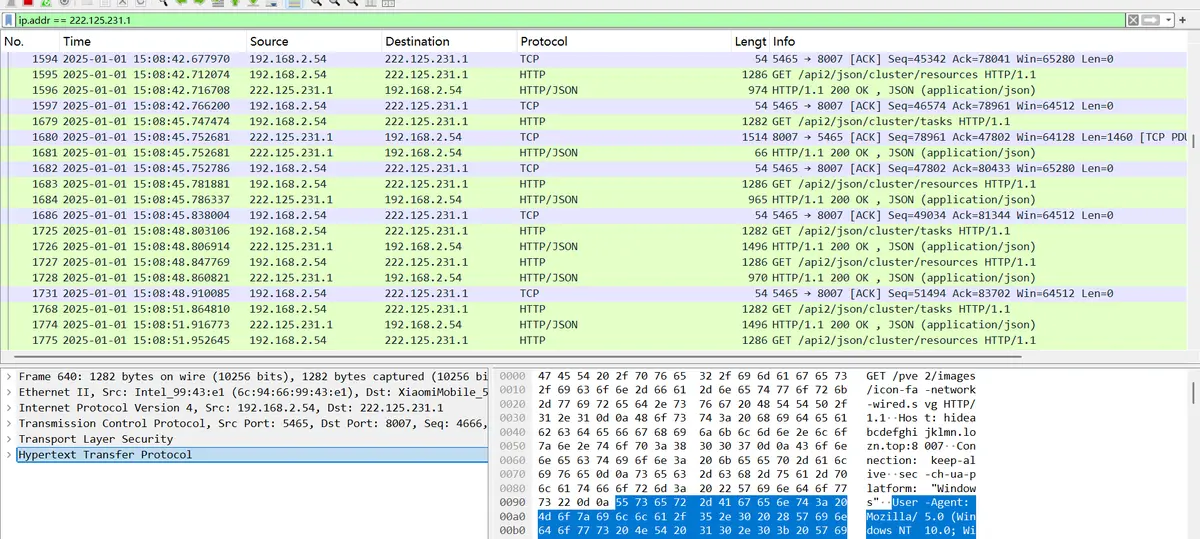Image resolution: width=1200 pixels, height=539 pixels.
Task: Select packet number 1774
Action: (x=595, y=325)
